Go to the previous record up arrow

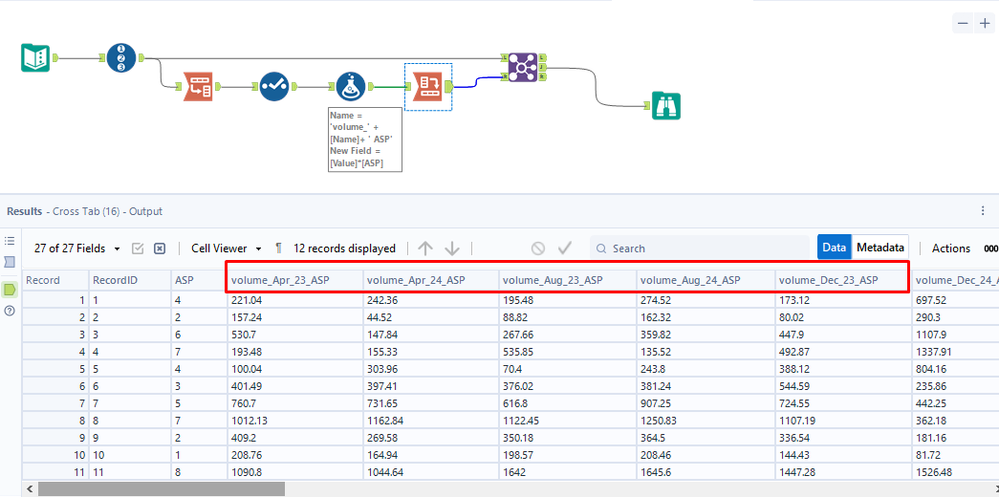coord(426,248)
